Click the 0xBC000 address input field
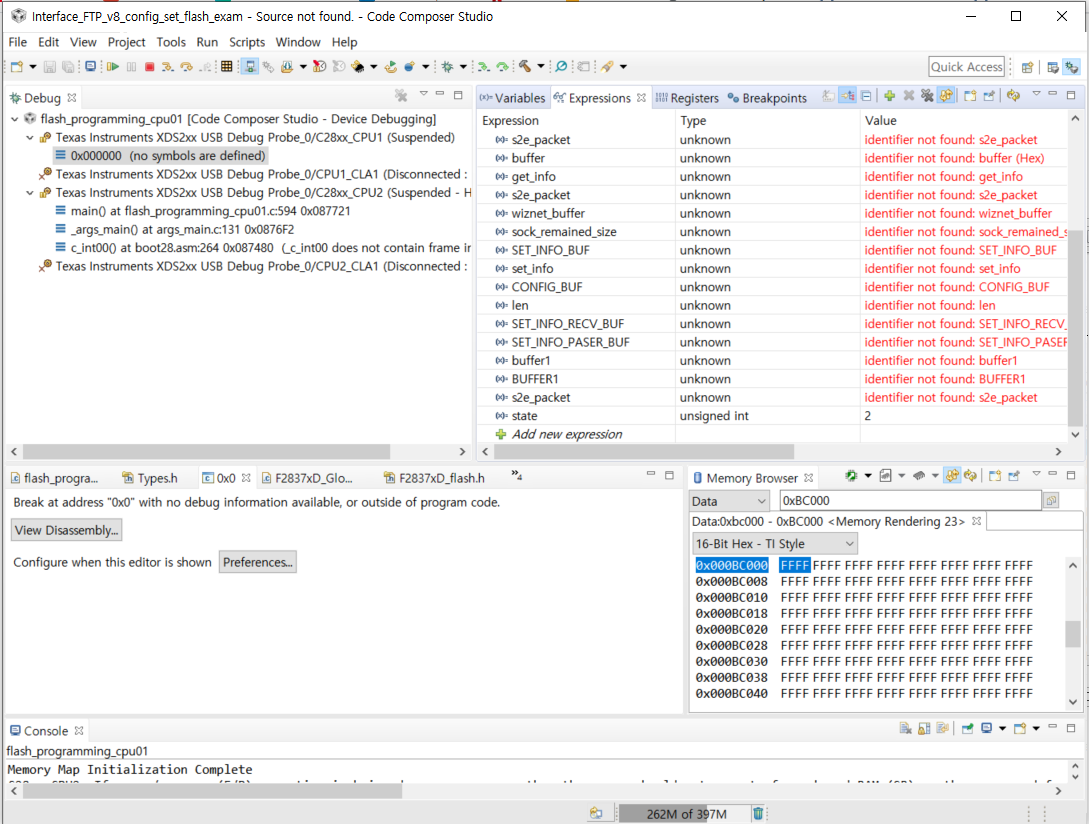The image size is (1089, 824). click(910, 500)
